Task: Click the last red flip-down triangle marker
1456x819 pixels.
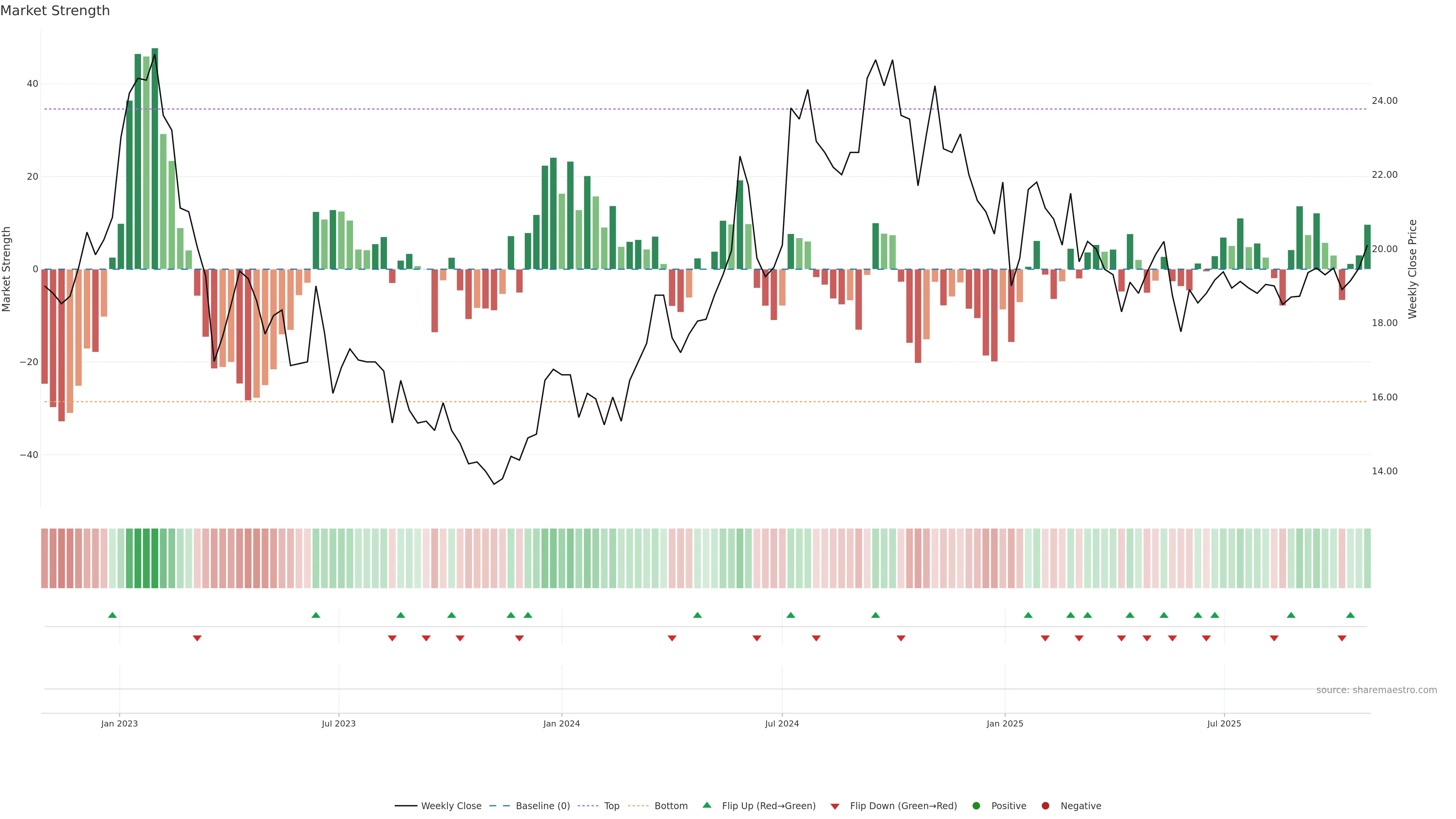Action: (x=1342, y=638)
